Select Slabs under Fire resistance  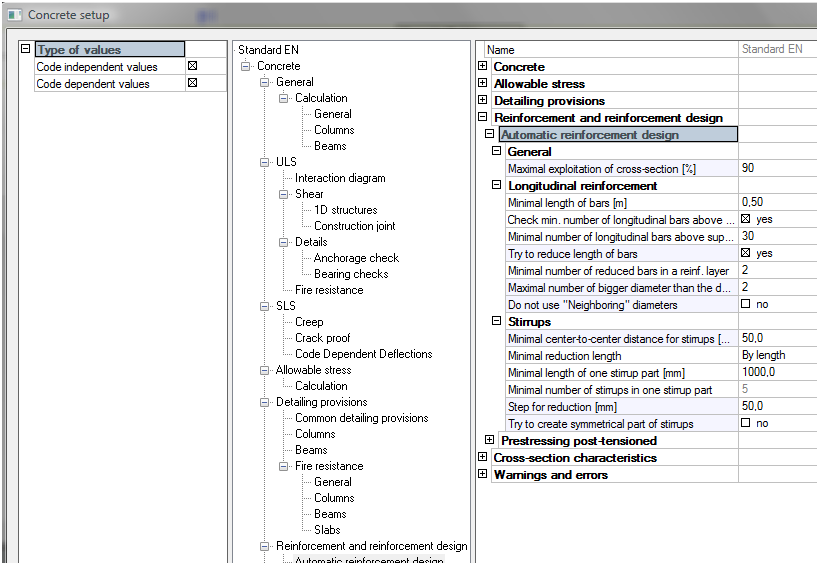[x=327, y=530]
